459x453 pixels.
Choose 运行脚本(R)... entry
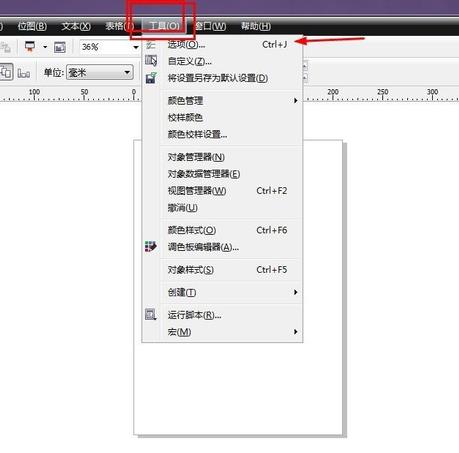click(222, 315)
